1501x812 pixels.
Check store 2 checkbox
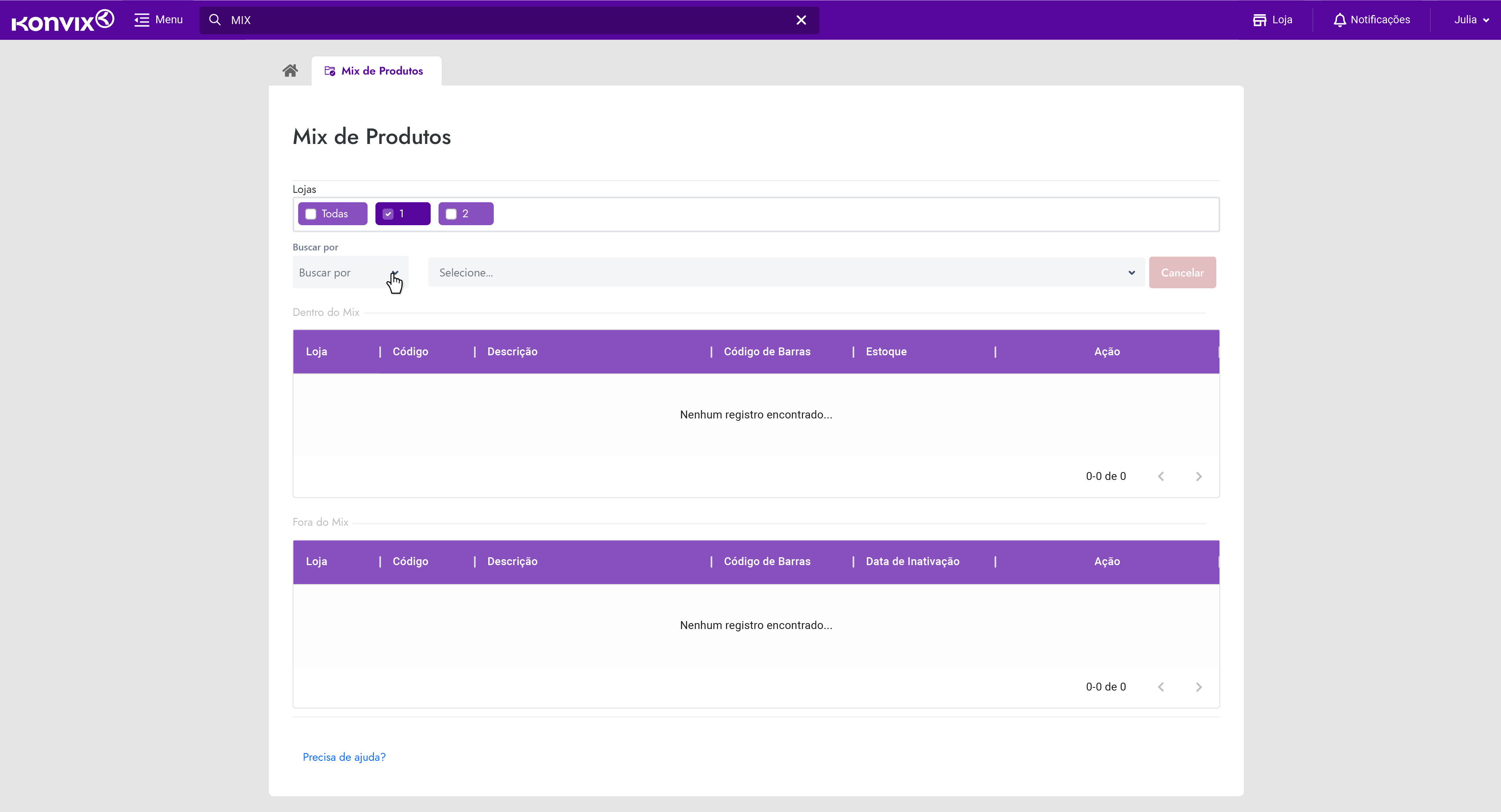click(451, 214)
